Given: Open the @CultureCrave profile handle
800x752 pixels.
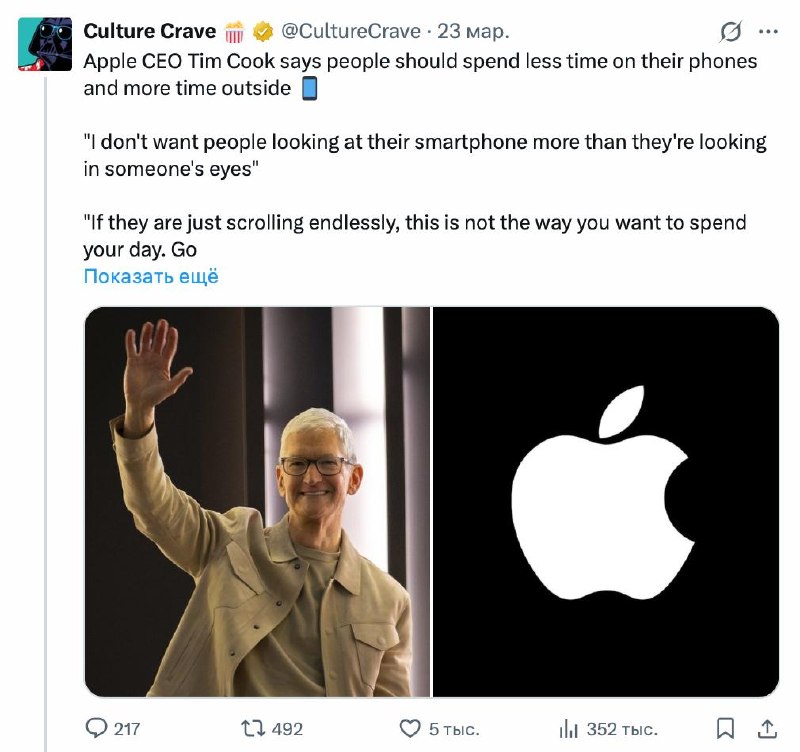Looking at the screenshot, I should (353, 30).
